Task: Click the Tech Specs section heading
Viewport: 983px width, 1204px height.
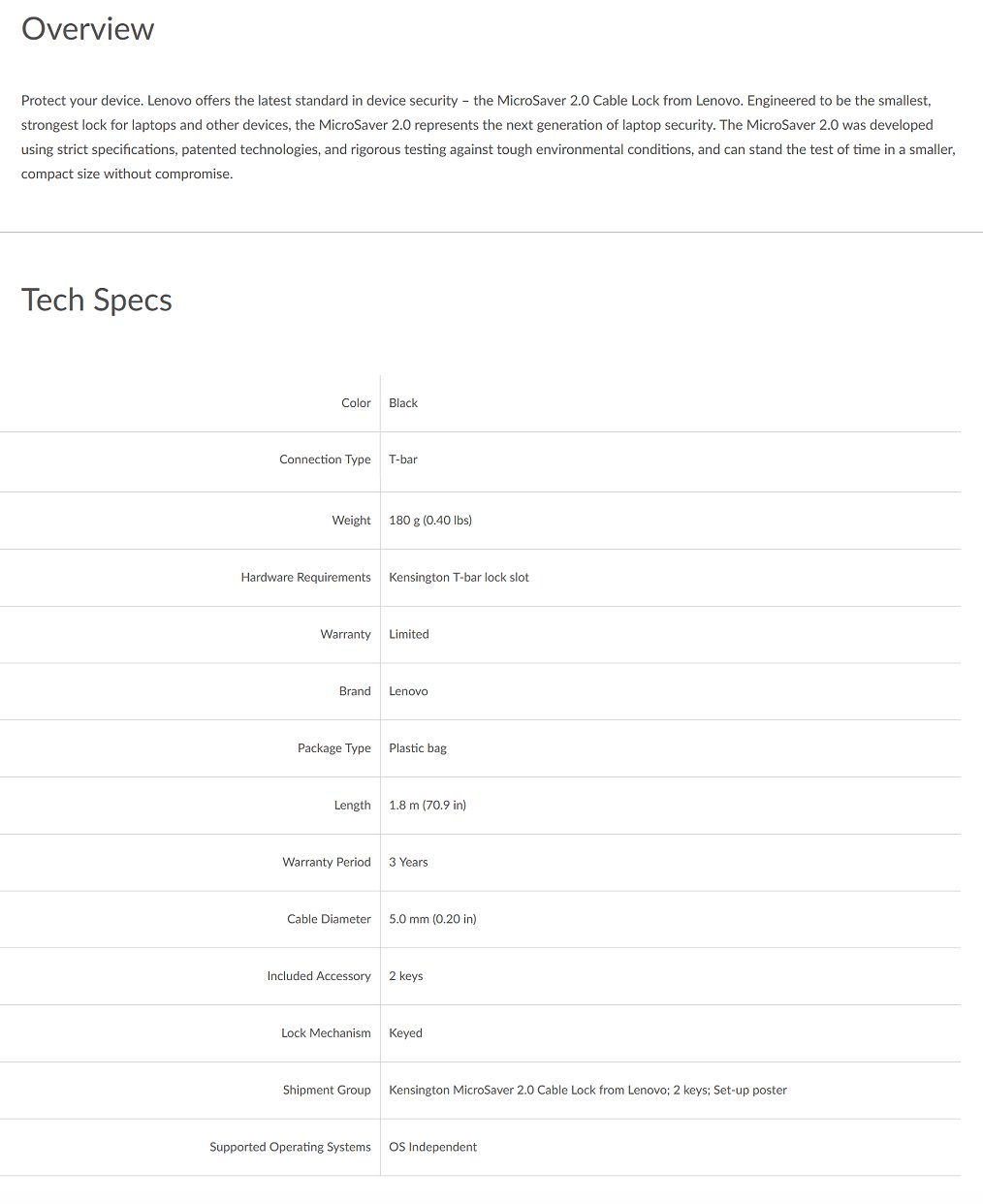Action: tap(97, 300)
